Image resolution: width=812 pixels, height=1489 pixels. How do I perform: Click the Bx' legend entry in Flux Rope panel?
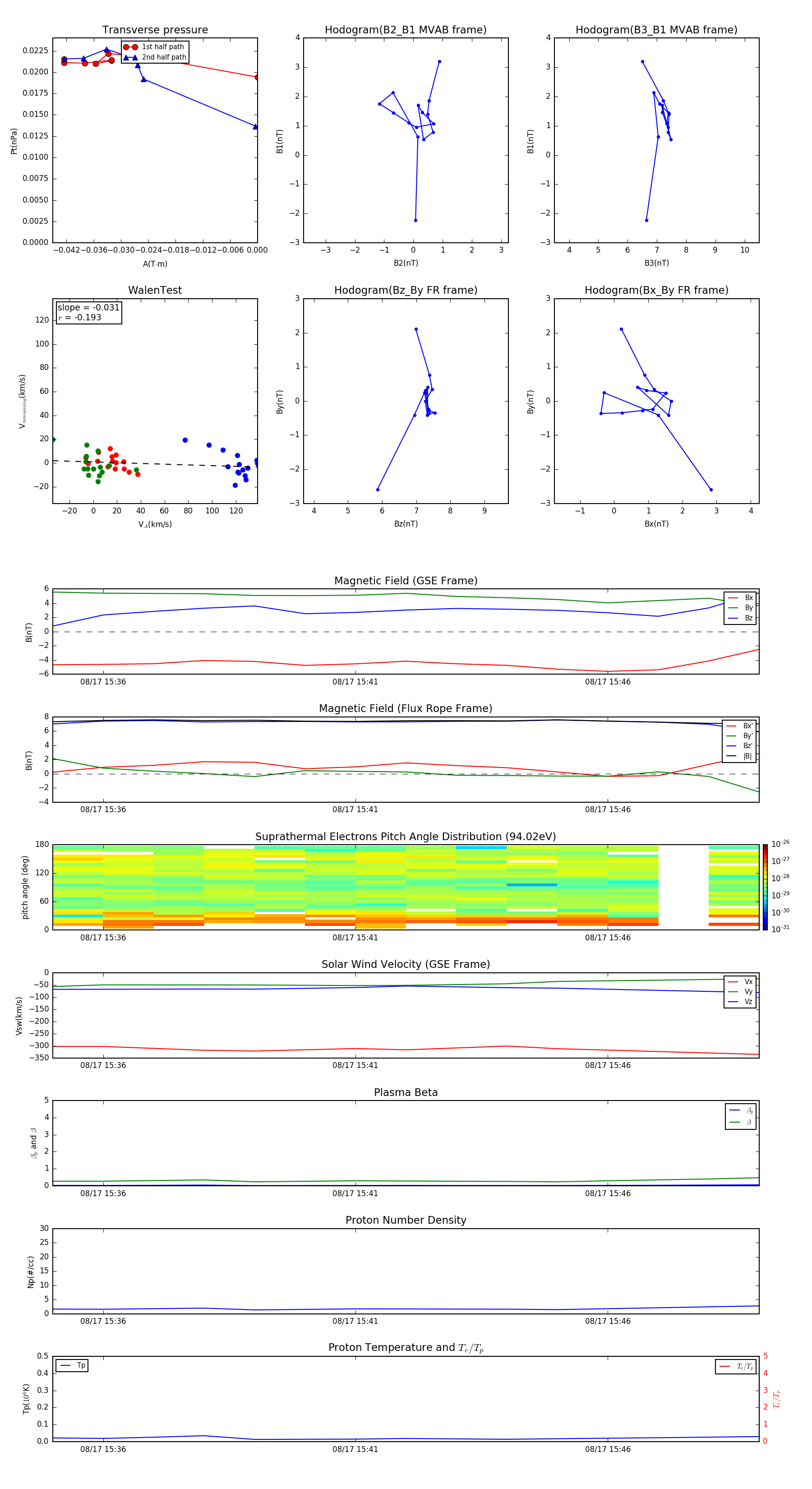[739, 726]
